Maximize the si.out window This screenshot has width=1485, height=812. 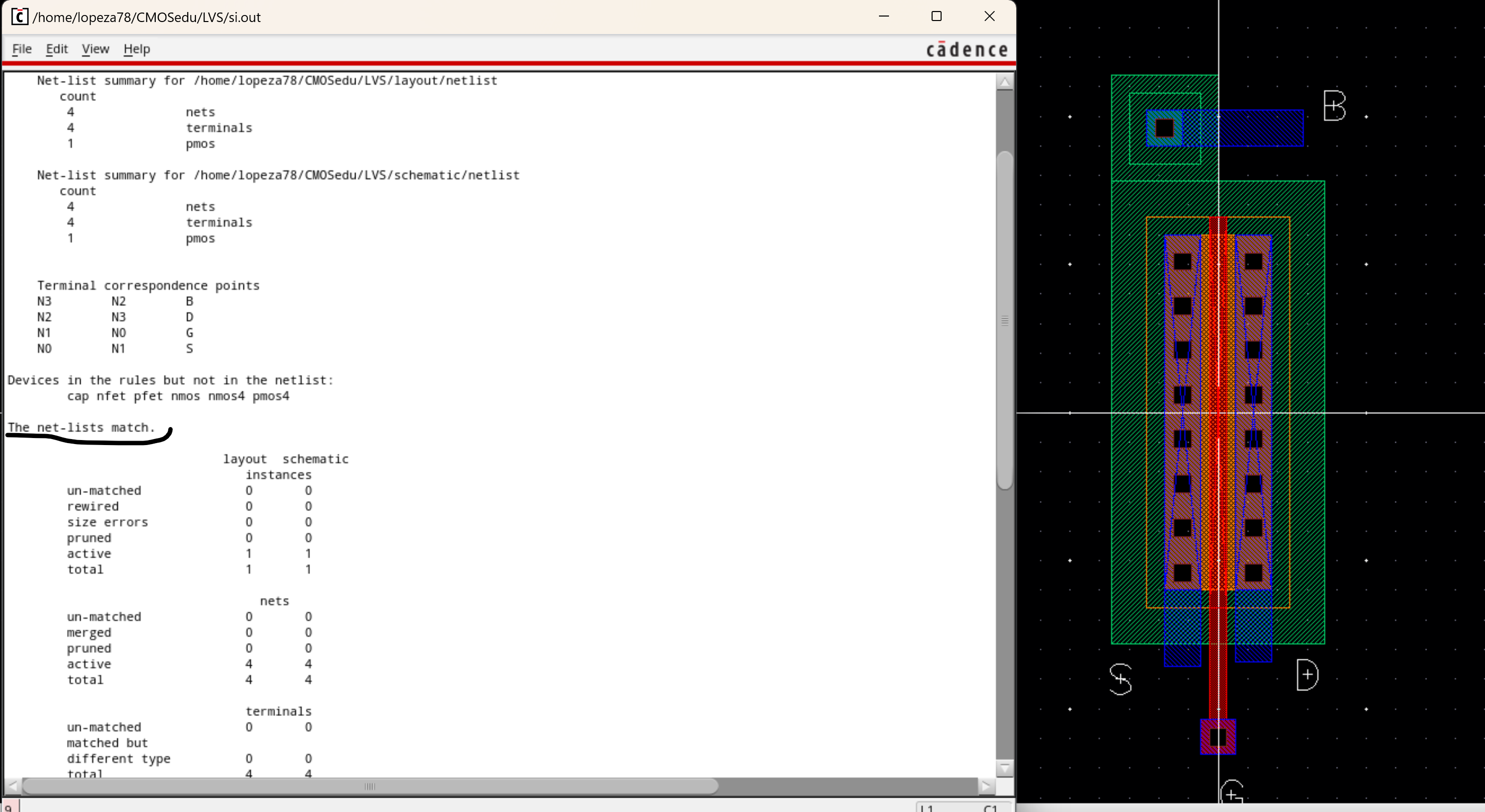[x=936, y=17]
